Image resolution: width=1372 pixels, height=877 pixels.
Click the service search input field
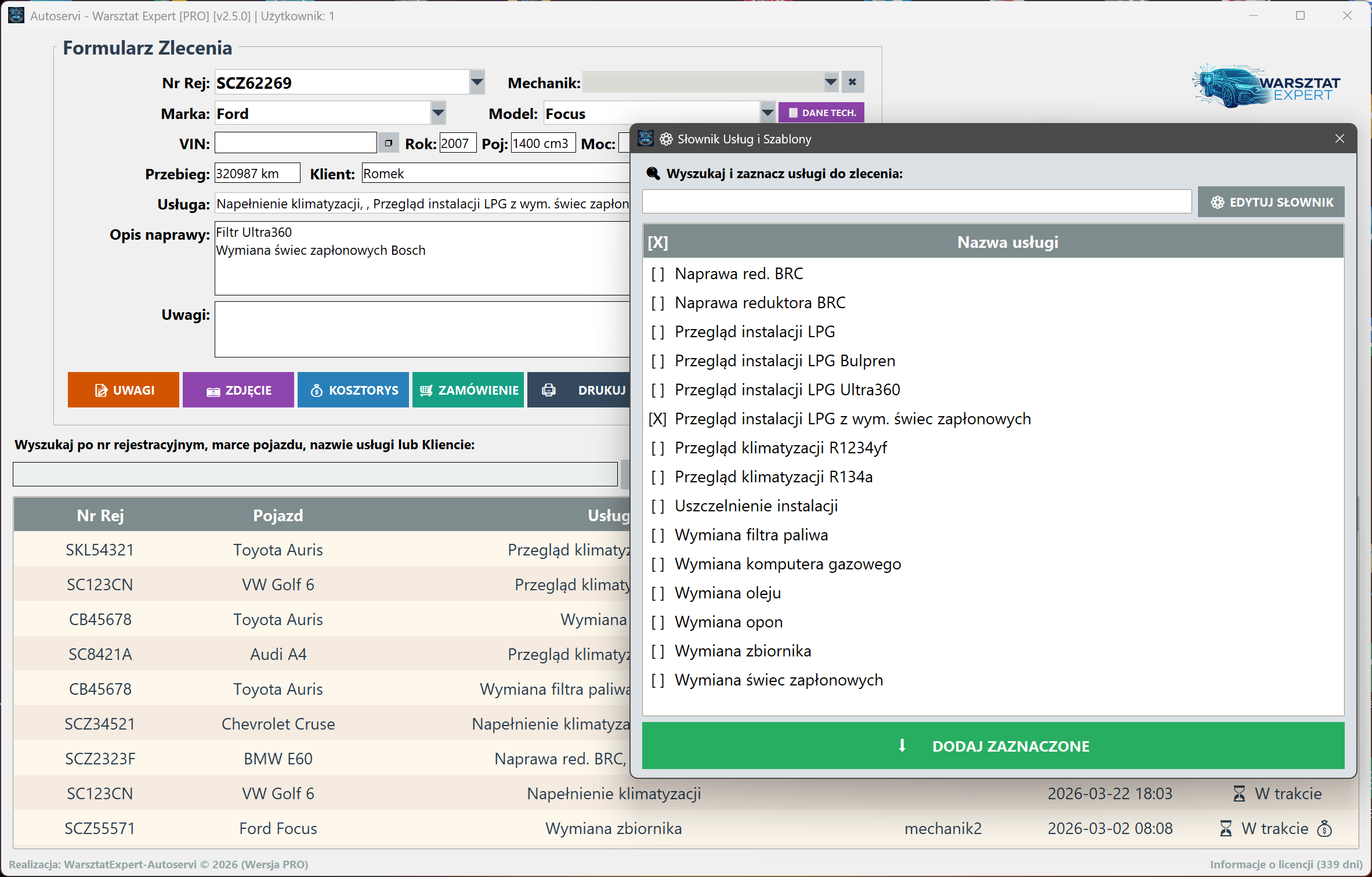pos(917,202)
